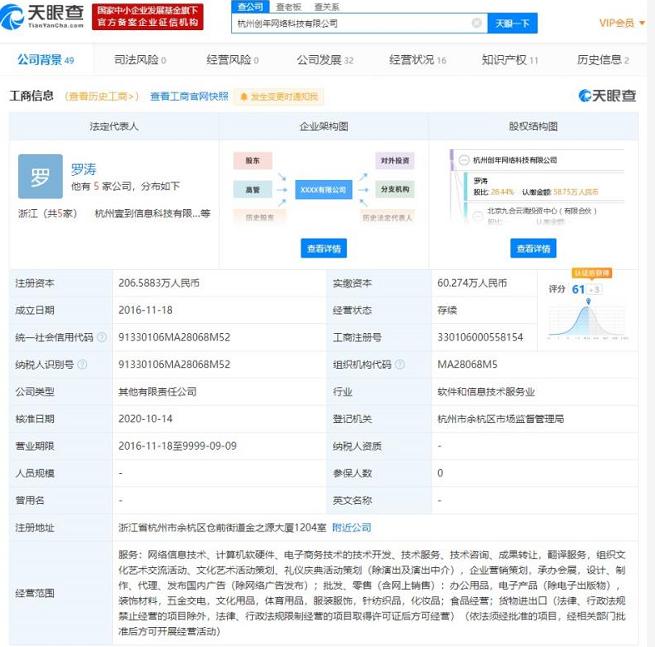655x647 pixels.
Task: Click 历史法定代表人 box in structure diagram
Action: coord(387,217)
